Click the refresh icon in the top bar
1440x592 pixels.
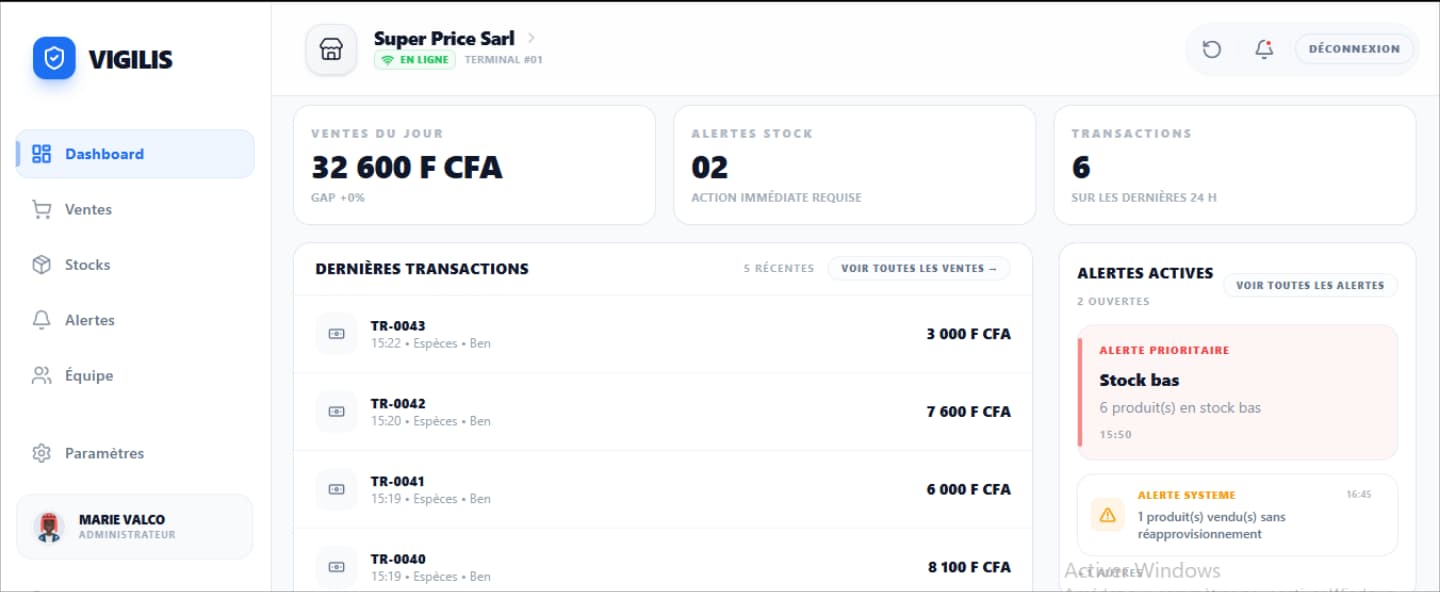coord(1211,48)
